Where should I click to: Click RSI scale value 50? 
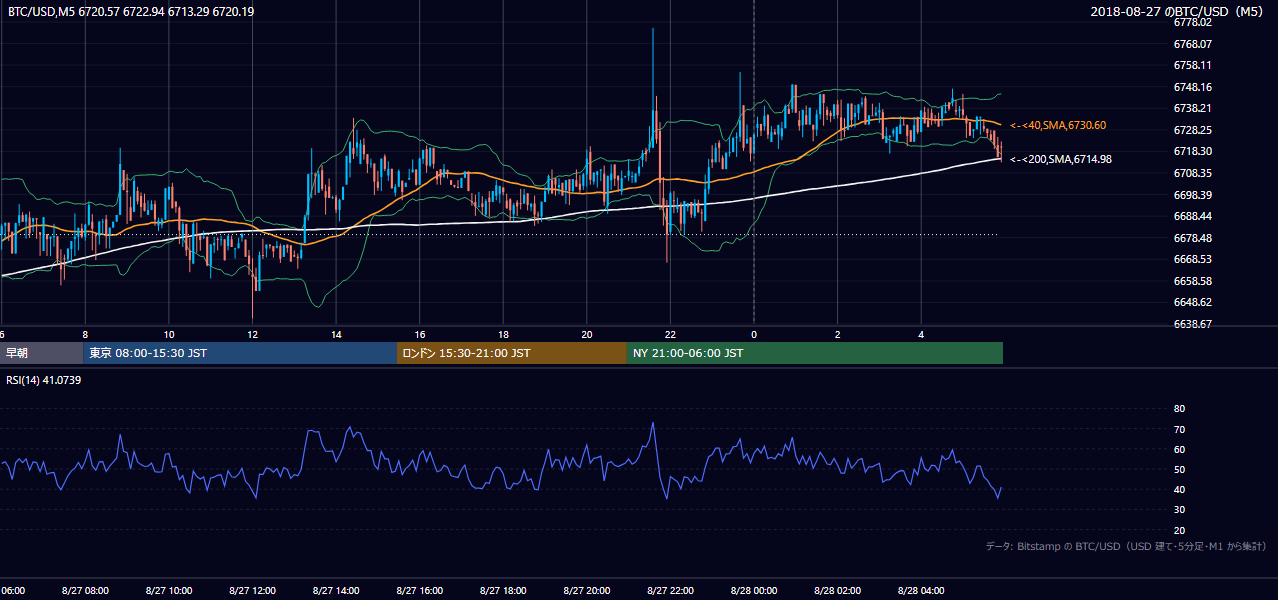click(1179, 469)
